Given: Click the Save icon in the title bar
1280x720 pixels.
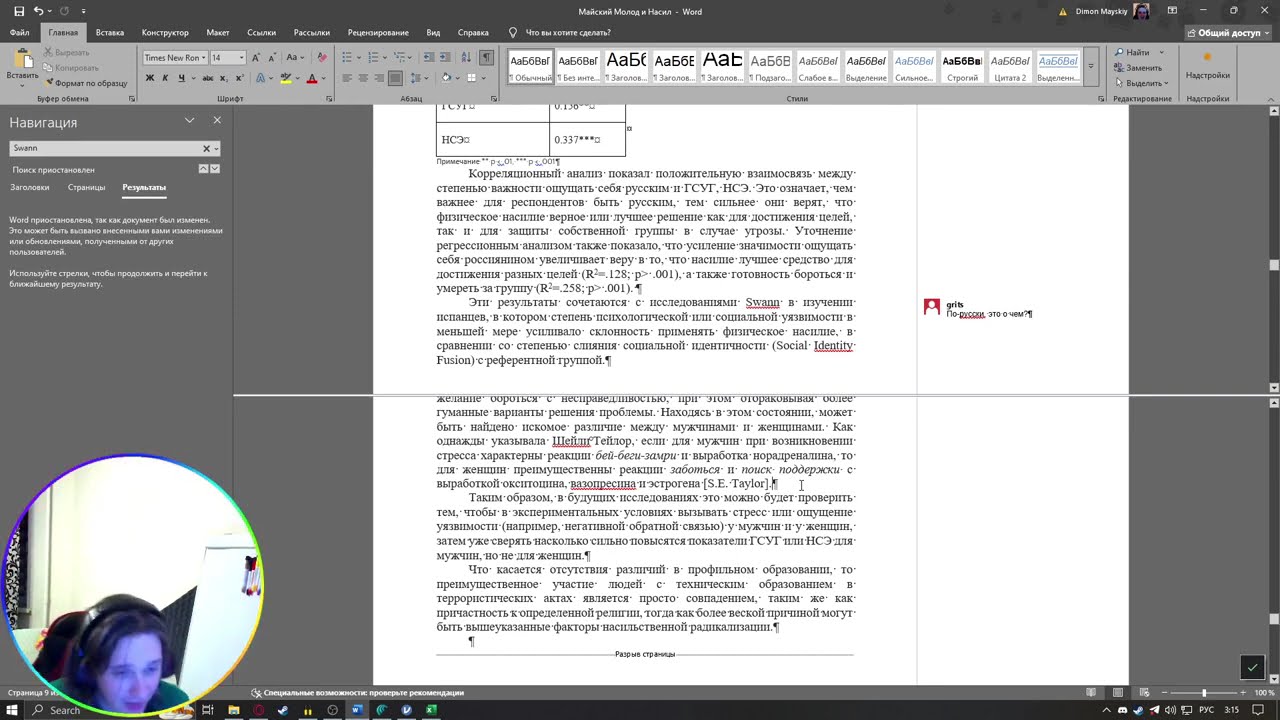Looking at the screenshot, I should (x=19, y=11).
